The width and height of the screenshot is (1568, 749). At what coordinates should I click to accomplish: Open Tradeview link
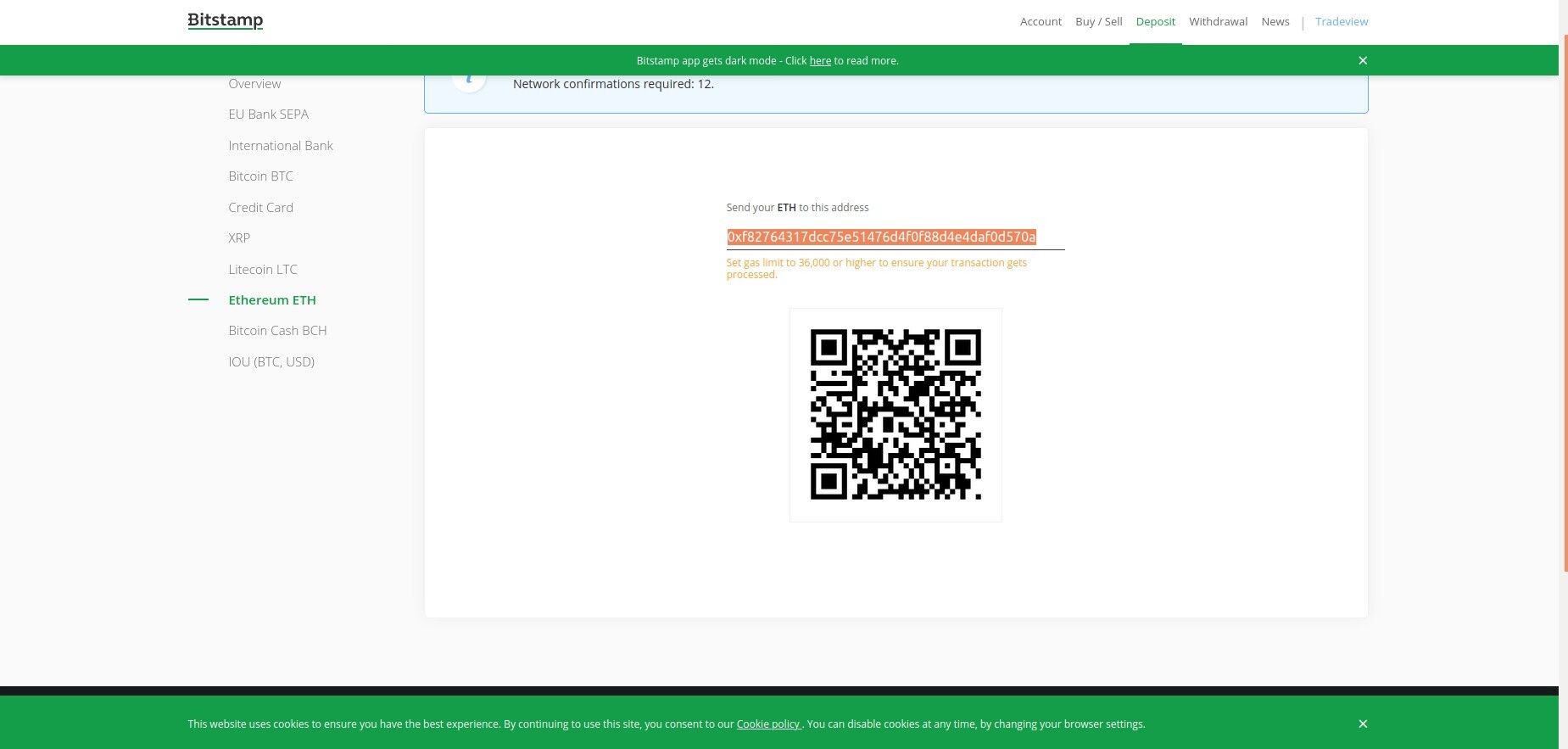click(x=1342, y=22)
